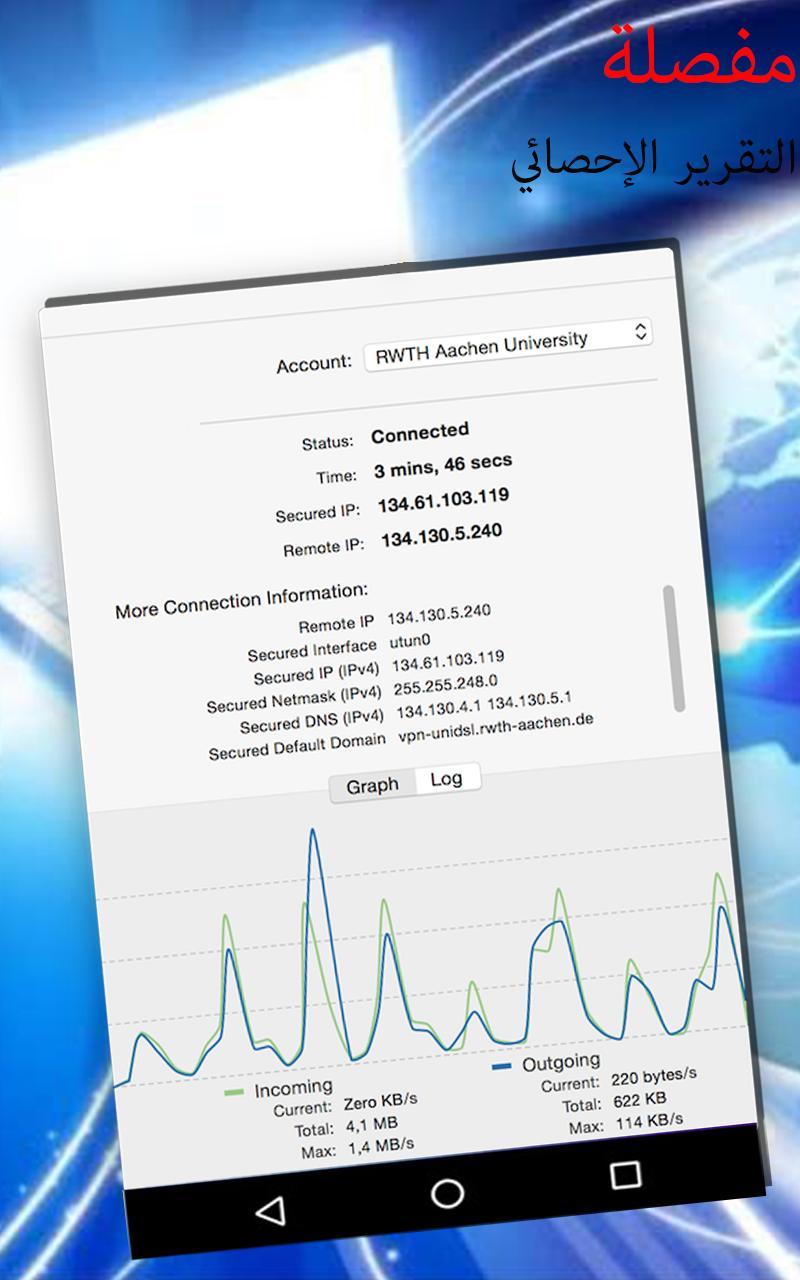The width and height of the screenshot is (800, 1280).
Task: Click the More Connection Information heading
Action: point(241,601)
